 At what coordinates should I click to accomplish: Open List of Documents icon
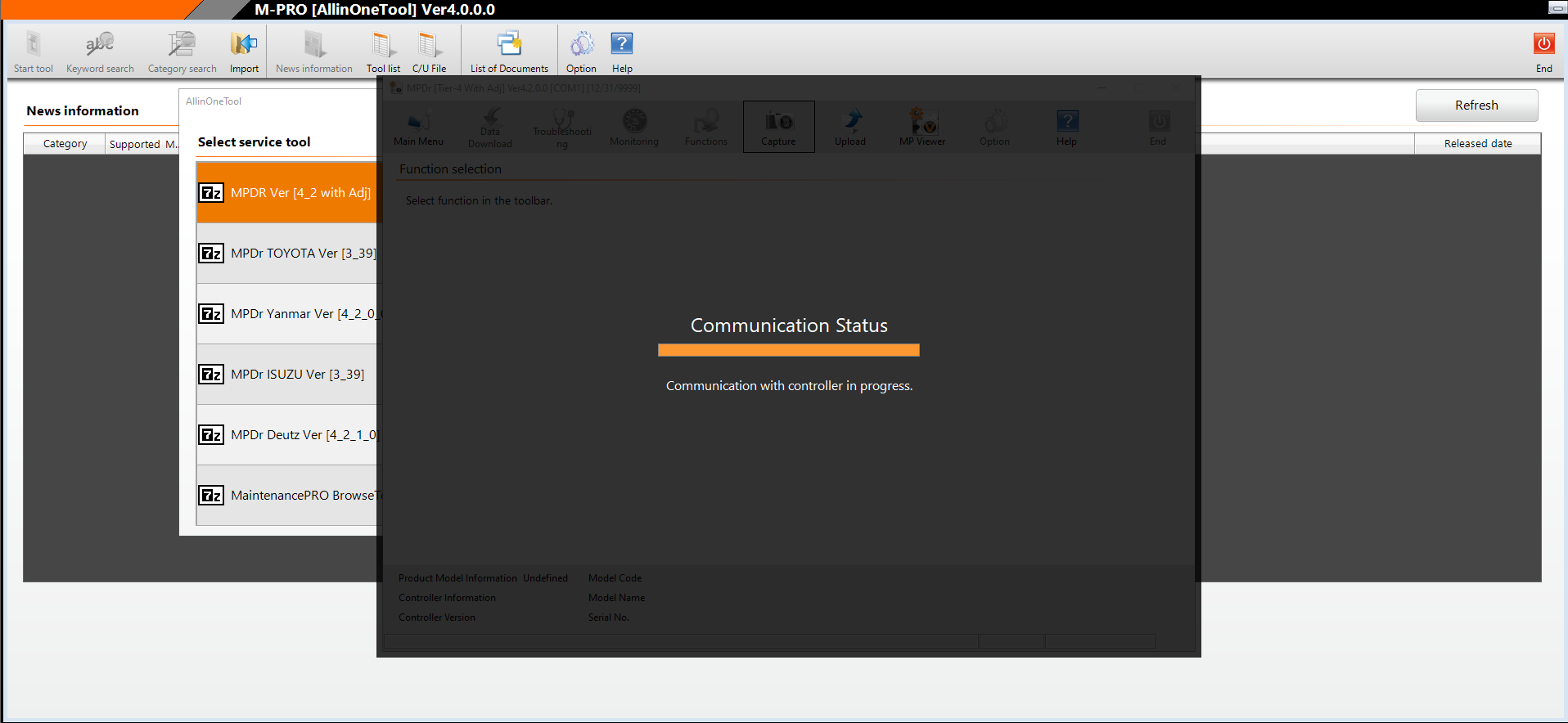(509, 51)
